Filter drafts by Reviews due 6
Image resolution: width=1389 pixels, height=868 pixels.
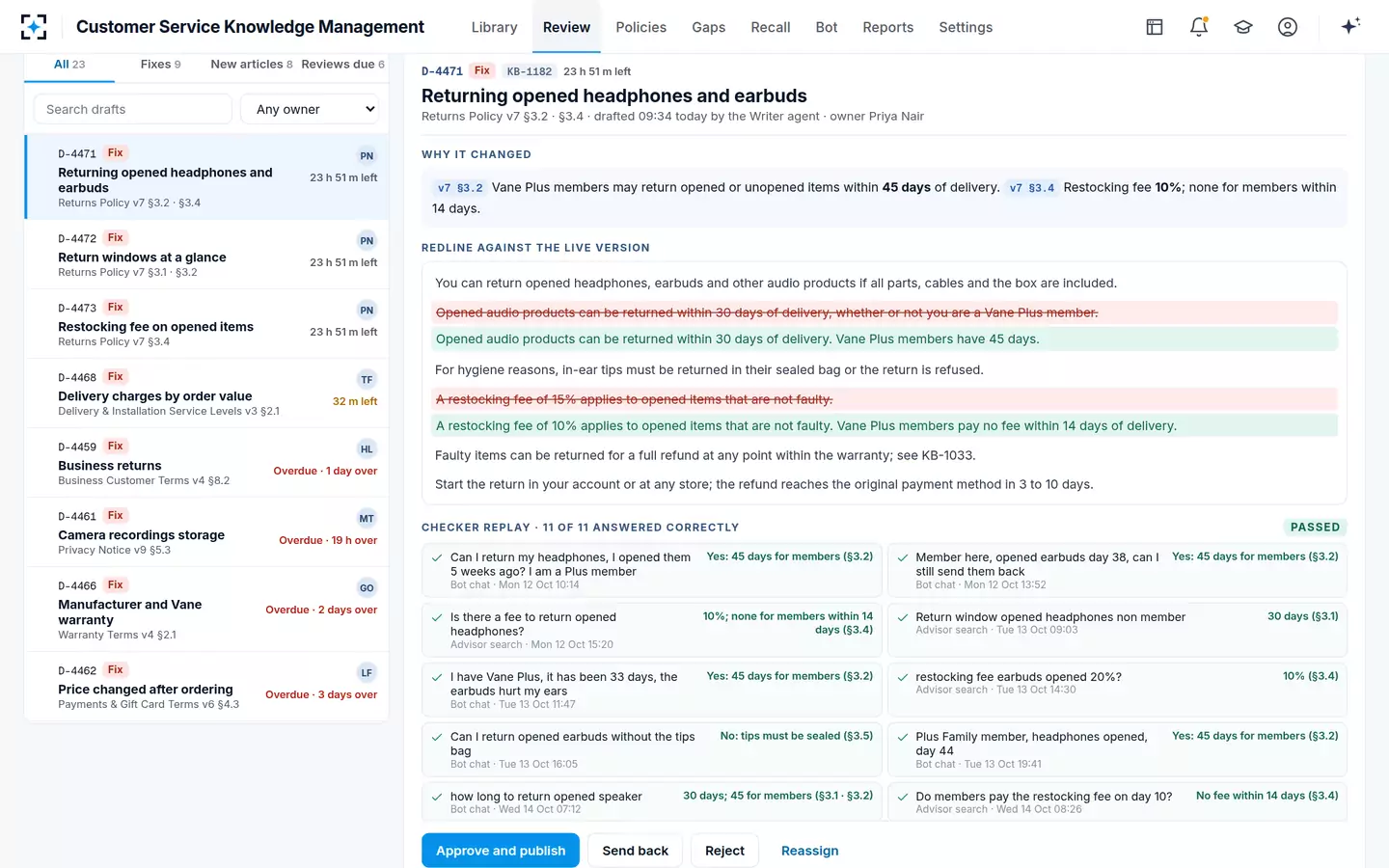[x=342, y=65]
